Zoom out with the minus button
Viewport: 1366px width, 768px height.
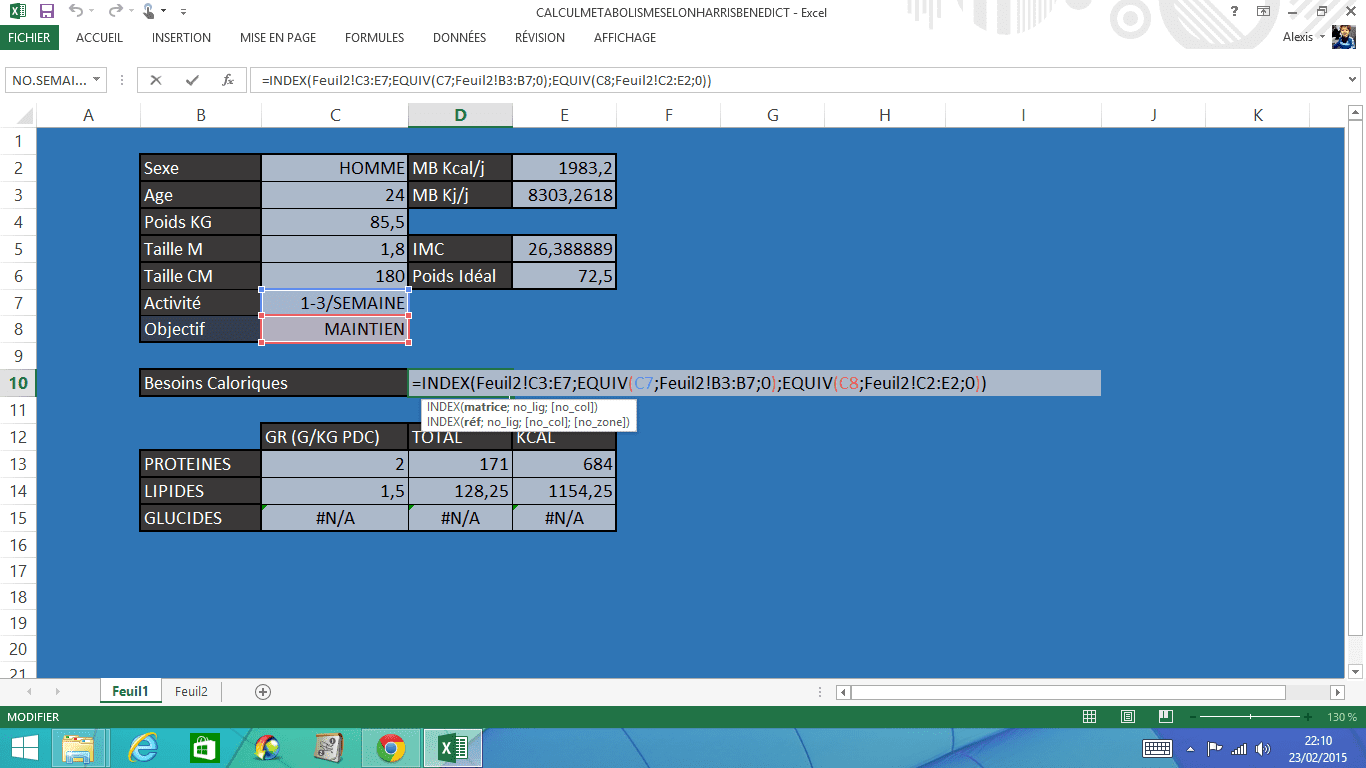click(1191, 717)
